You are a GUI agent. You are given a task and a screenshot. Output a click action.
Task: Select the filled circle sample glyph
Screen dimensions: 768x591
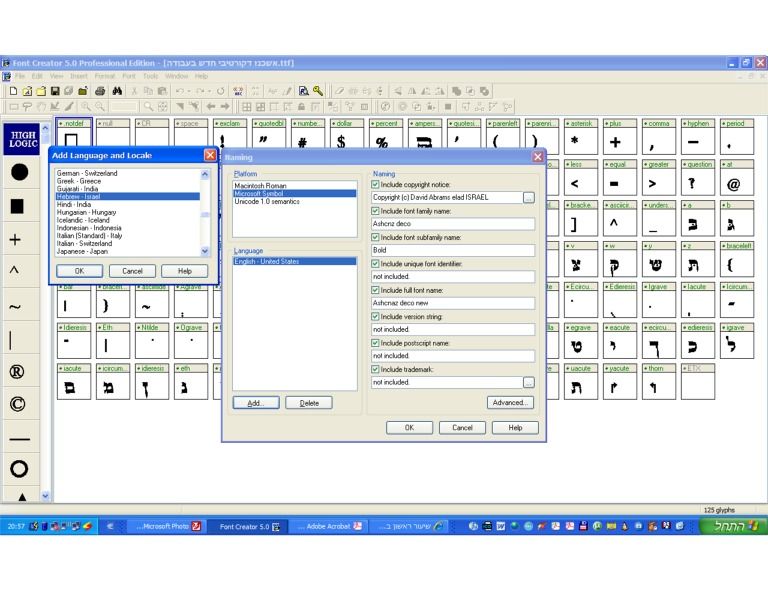[20, 172]
